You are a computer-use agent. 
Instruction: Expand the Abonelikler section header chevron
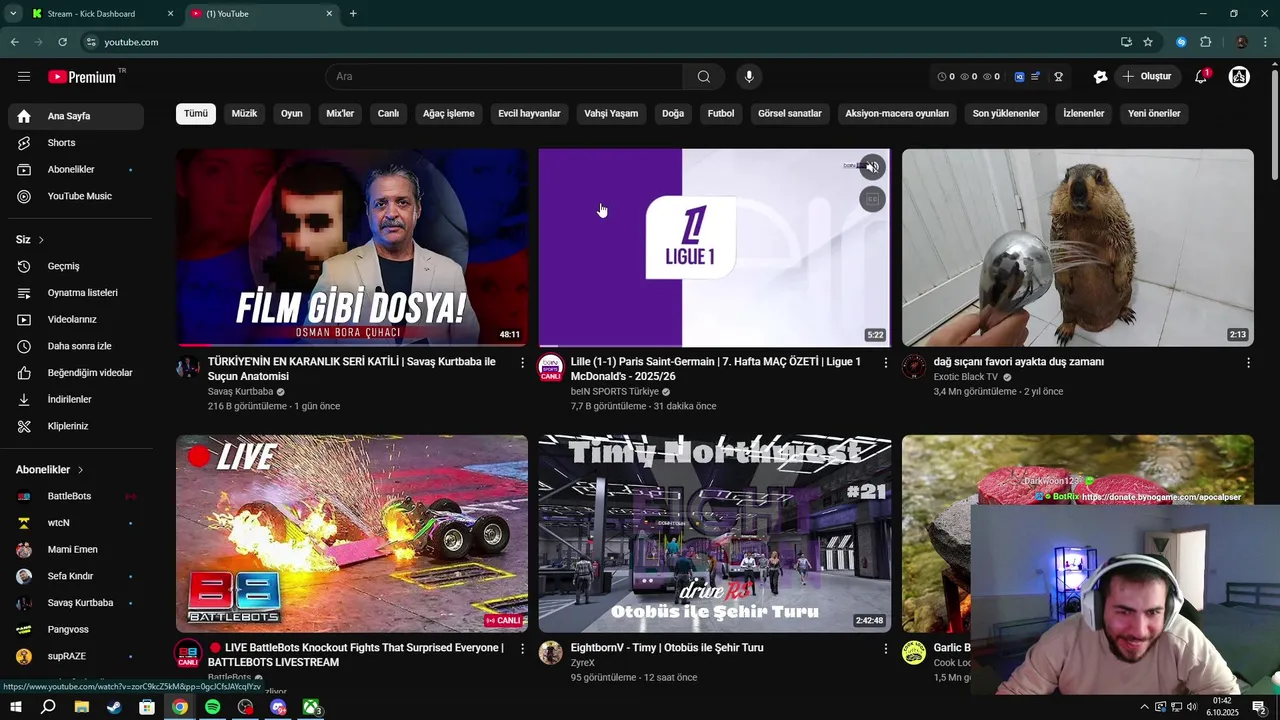pyautogui.click(x=80, y=470)
